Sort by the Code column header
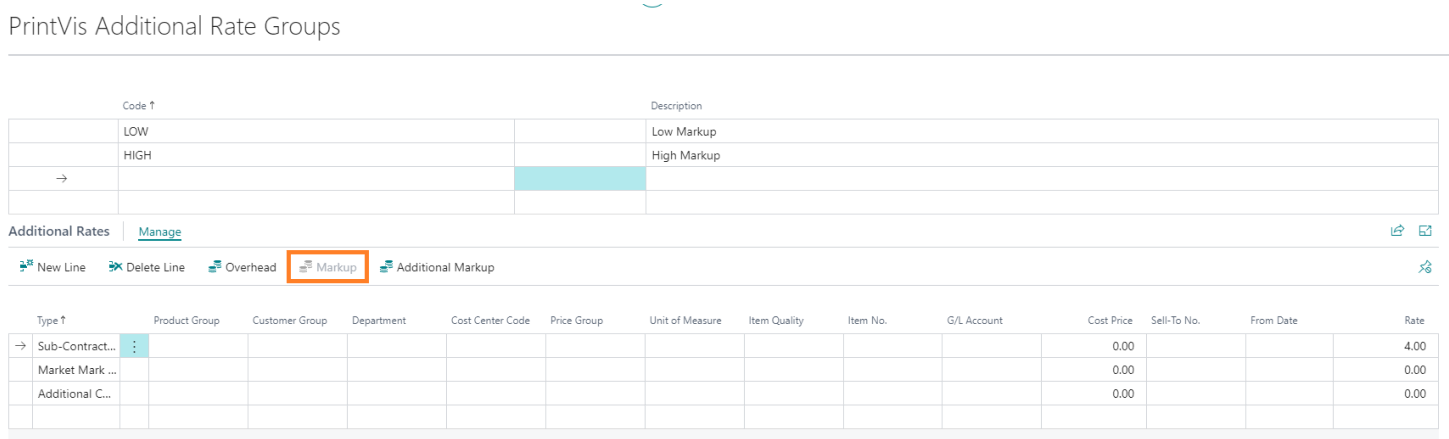1449x439 pixels. point(139,106)
